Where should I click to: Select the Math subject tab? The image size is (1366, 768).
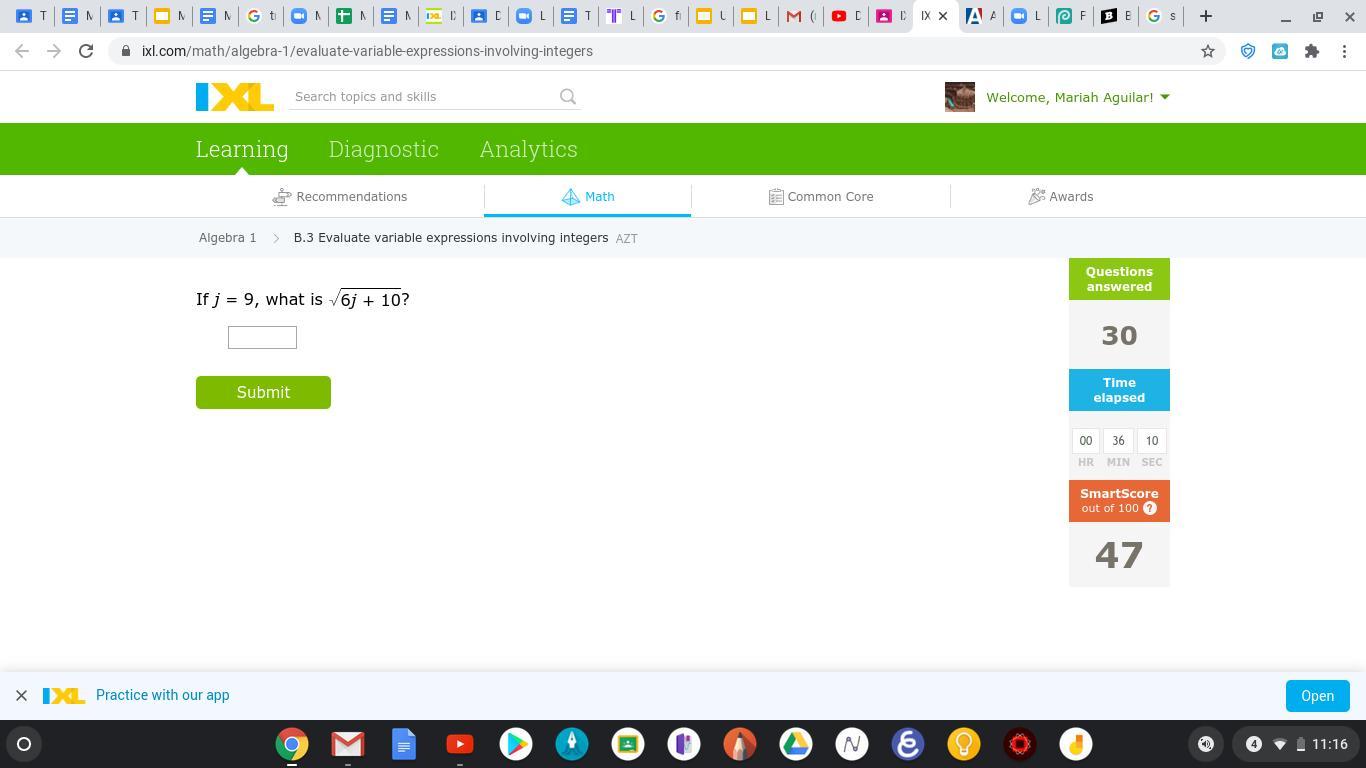click(x=588, y=197)
